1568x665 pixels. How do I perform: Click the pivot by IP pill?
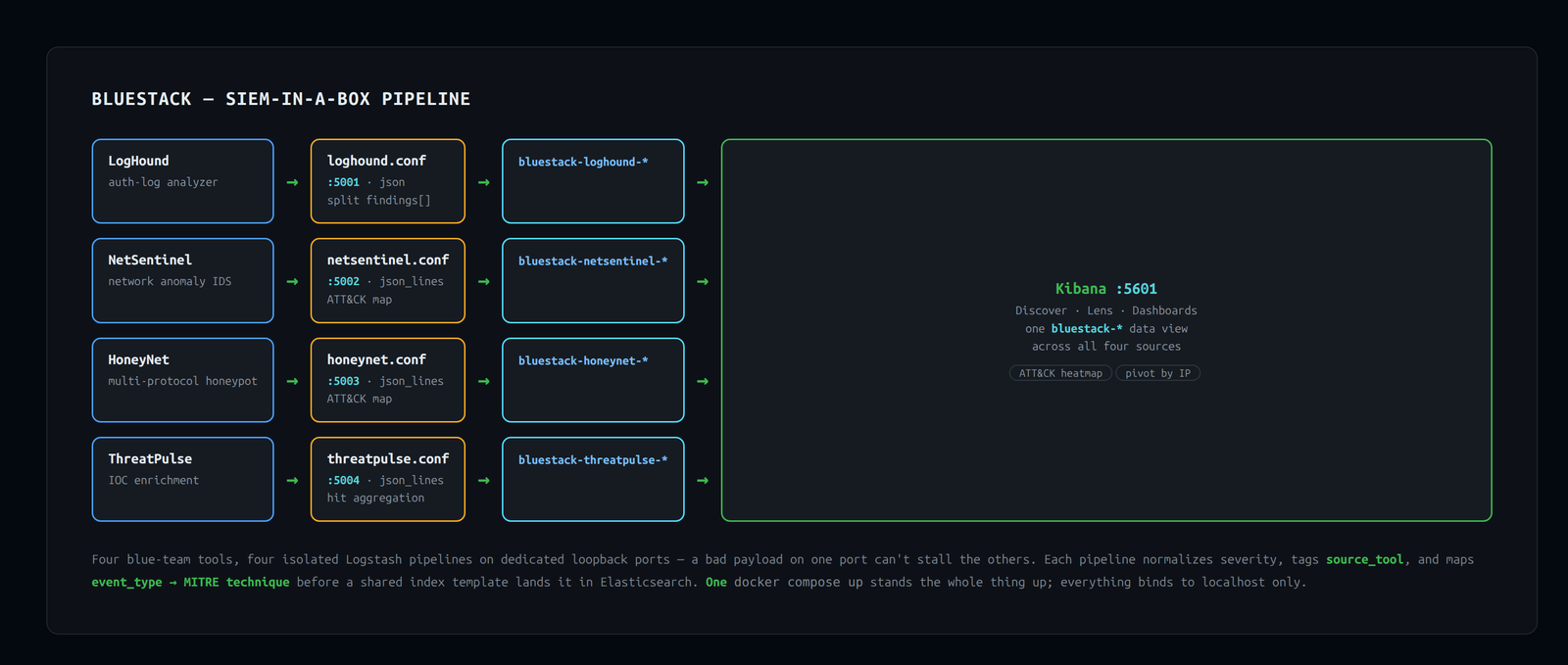[x=1157, y=373]
